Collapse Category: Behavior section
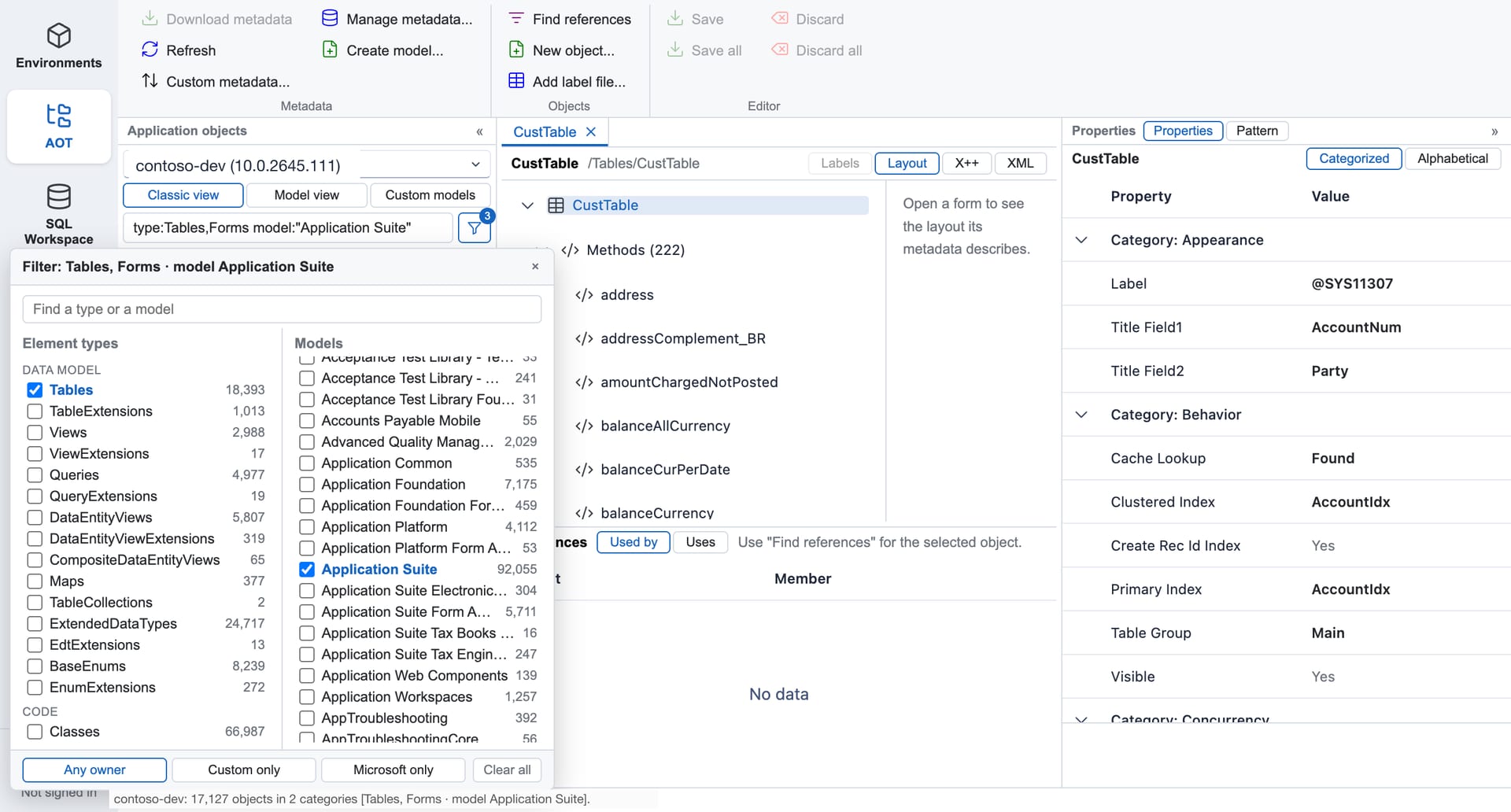The image size is (1511, 812). [x=1081, y=415]
